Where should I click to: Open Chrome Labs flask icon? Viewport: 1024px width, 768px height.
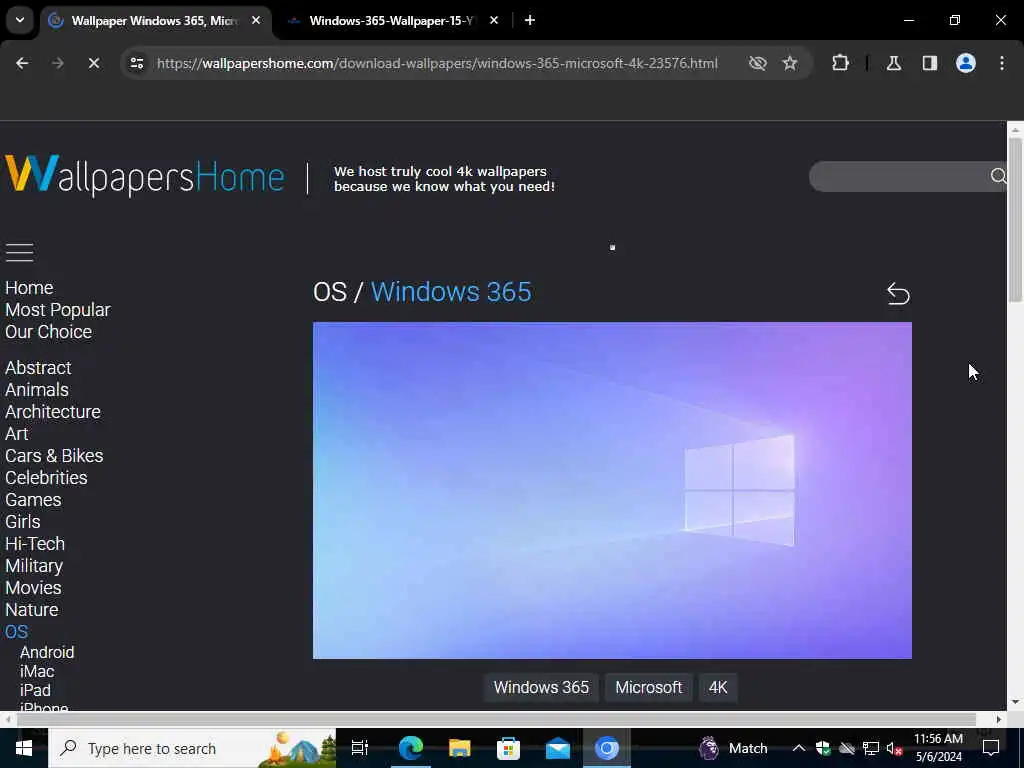(x=894, y=63)
